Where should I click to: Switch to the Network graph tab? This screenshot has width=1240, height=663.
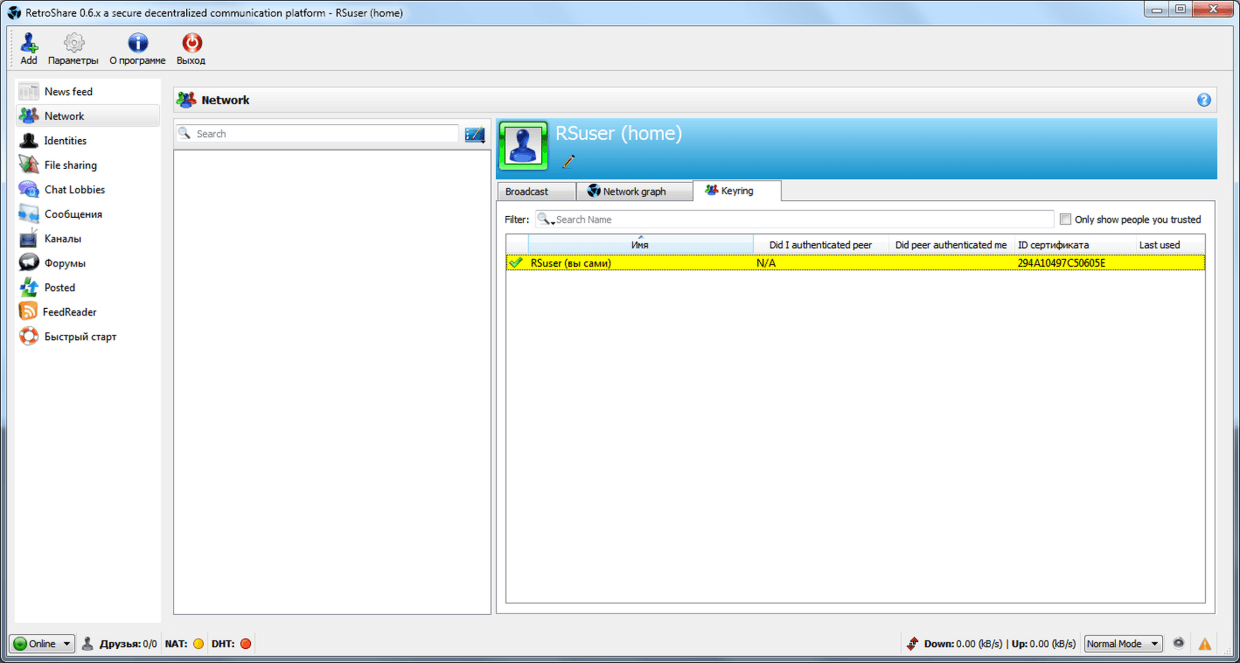634,191
